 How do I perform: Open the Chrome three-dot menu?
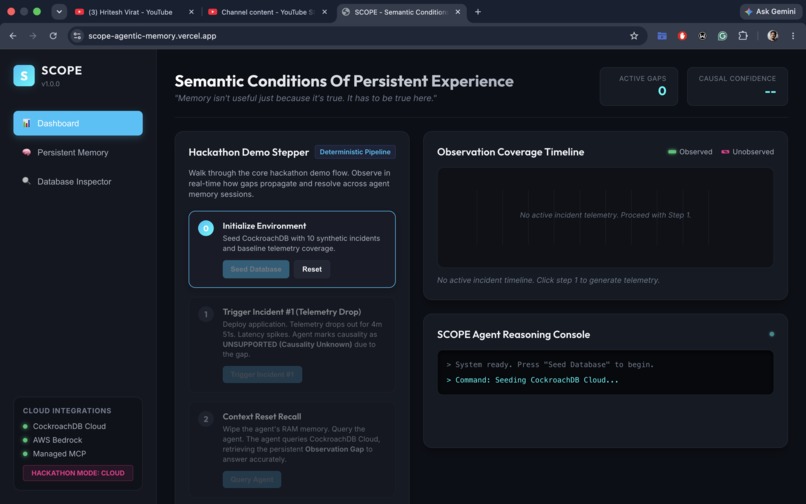point(793,36)
